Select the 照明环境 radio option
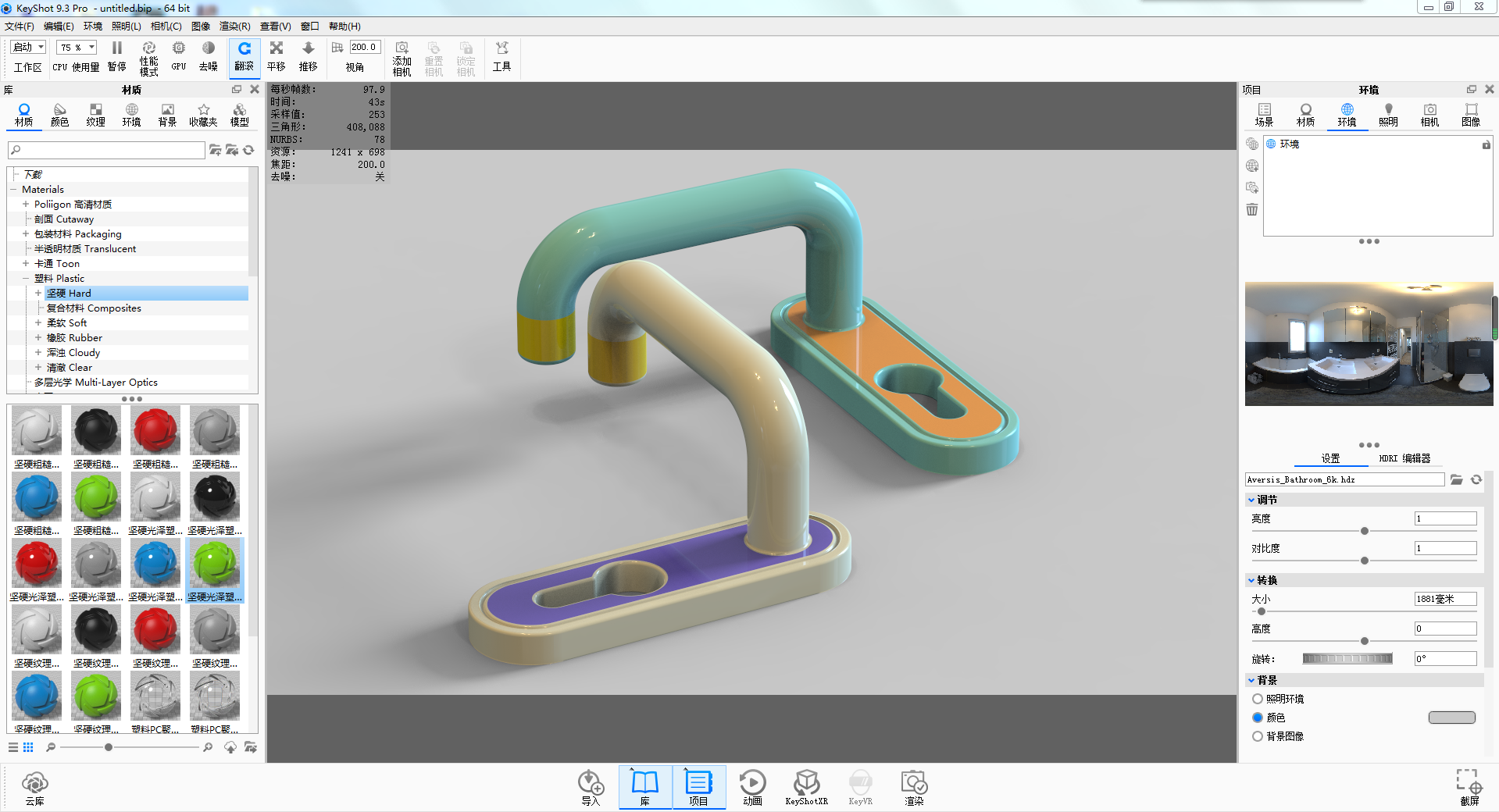The width and height of the screenshot is (1499, 812). tap(1258, 699)
